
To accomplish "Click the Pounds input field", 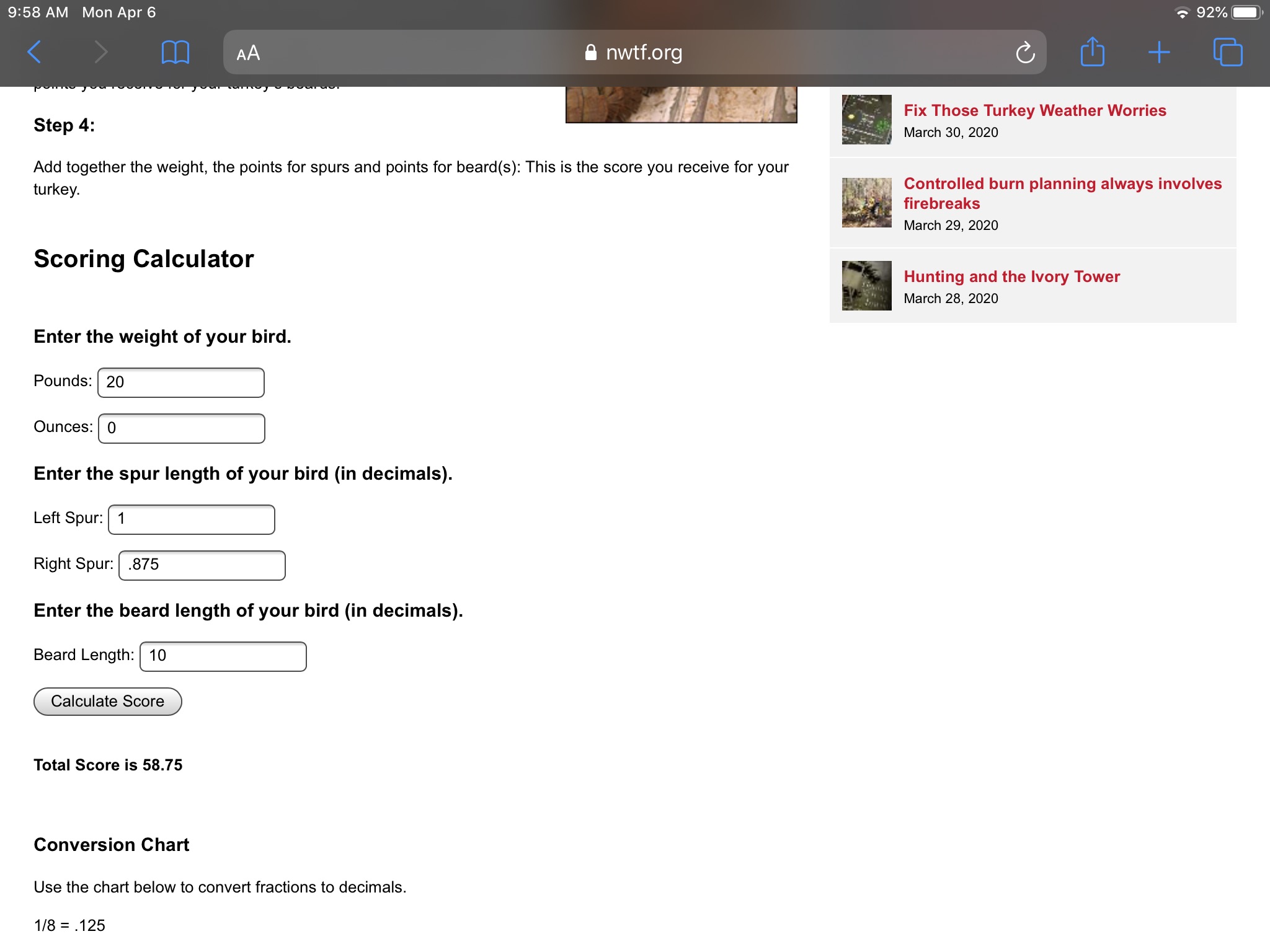I will (x=181, y=382).
